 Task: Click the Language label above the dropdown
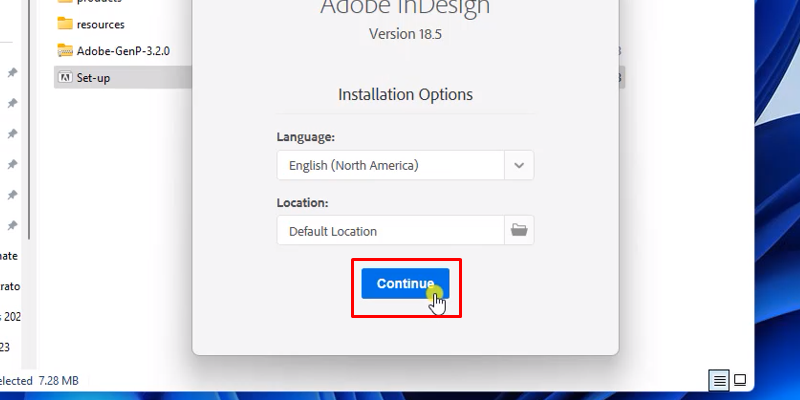[305, 136]
